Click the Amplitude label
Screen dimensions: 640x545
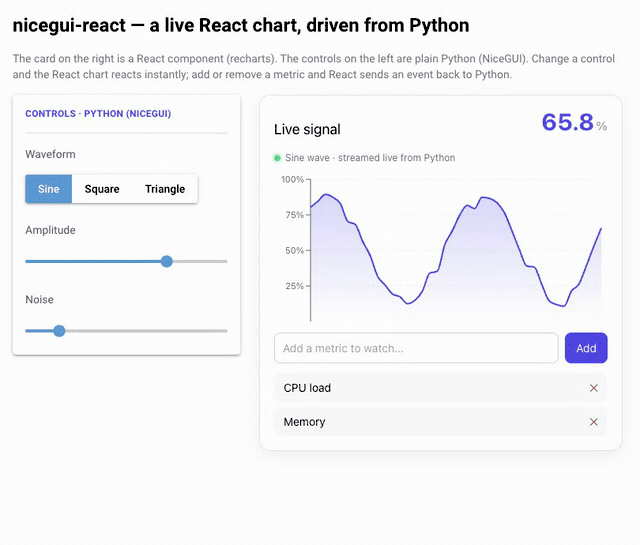click(x=50, y=230)
